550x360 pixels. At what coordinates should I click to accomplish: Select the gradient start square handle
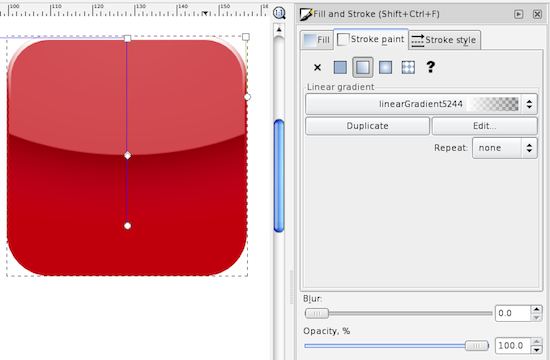[128, 38]
